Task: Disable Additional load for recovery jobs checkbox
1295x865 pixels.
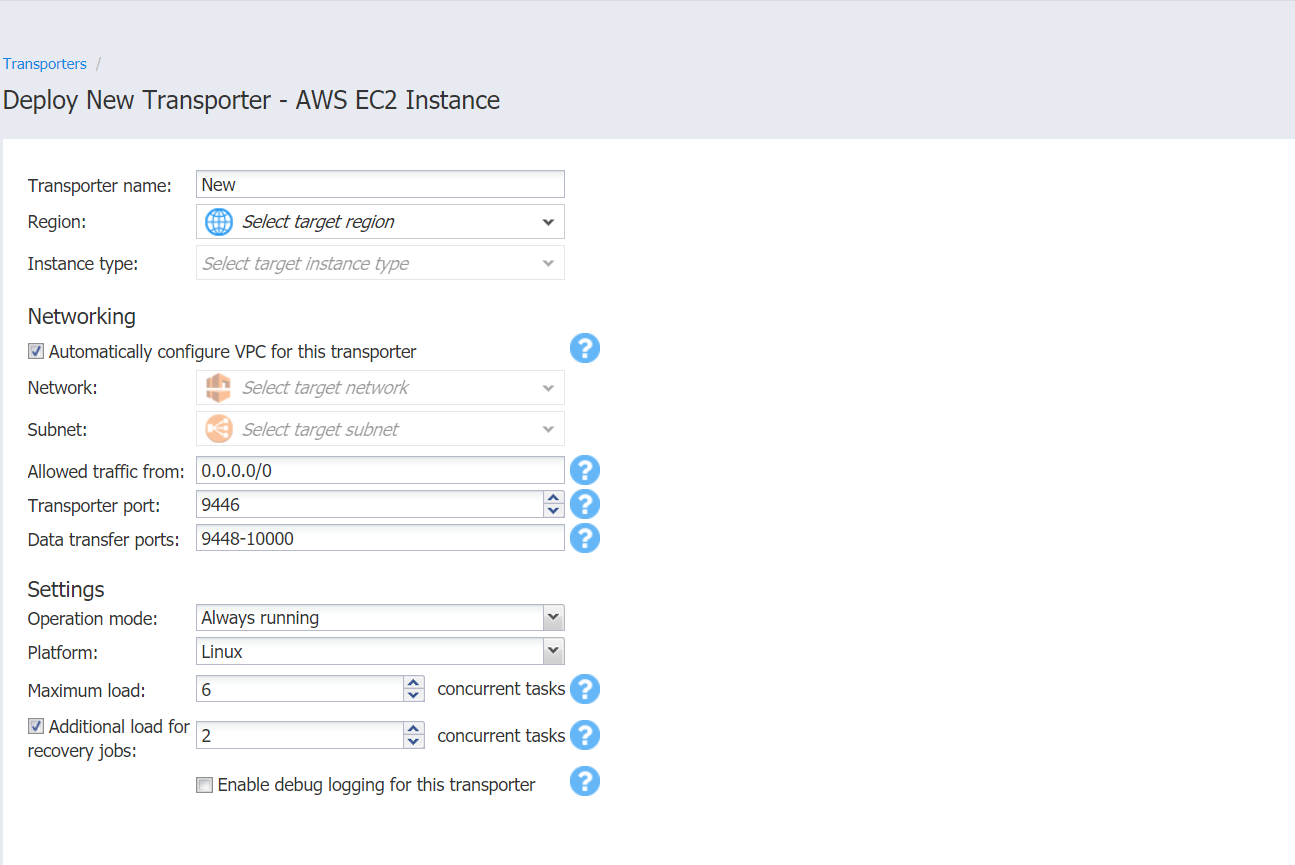Action: tap(36, 727)
